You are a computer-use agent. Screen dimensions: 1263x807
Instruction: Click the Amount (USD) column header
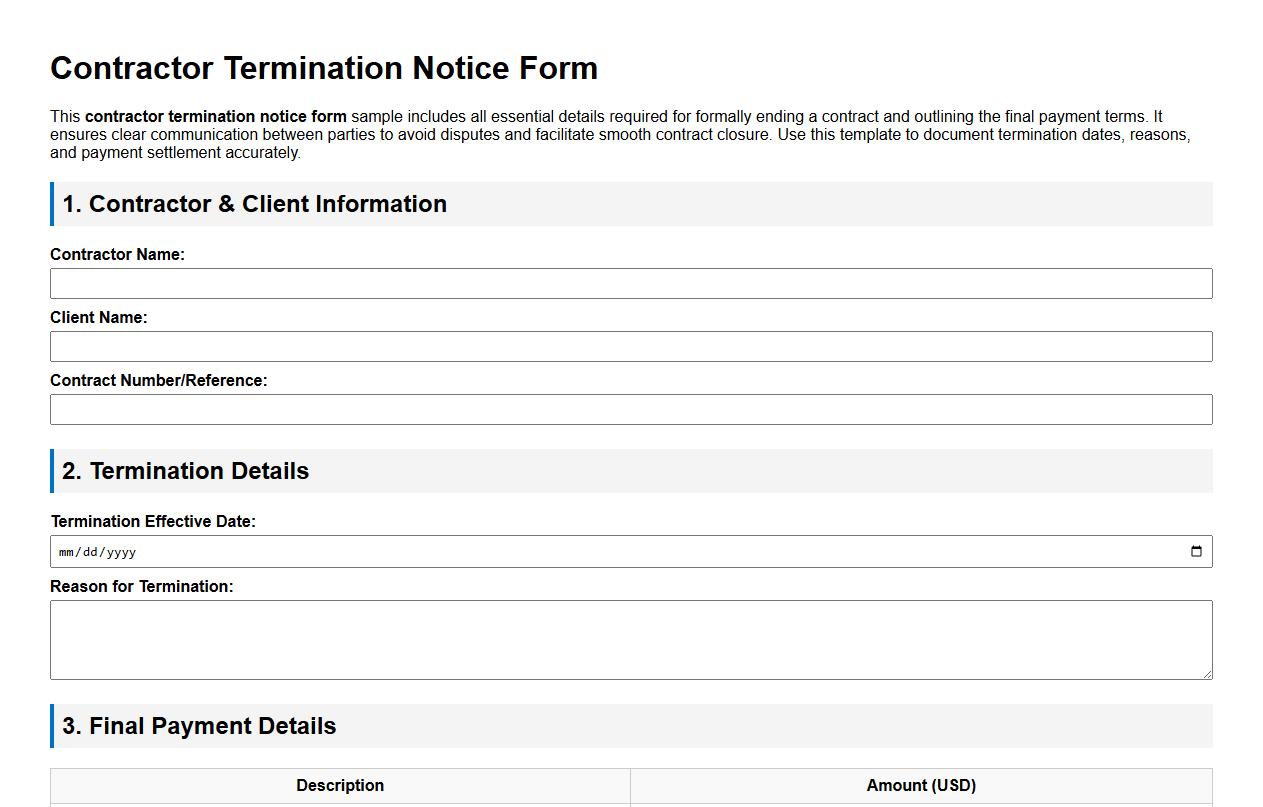pos(923,785)
